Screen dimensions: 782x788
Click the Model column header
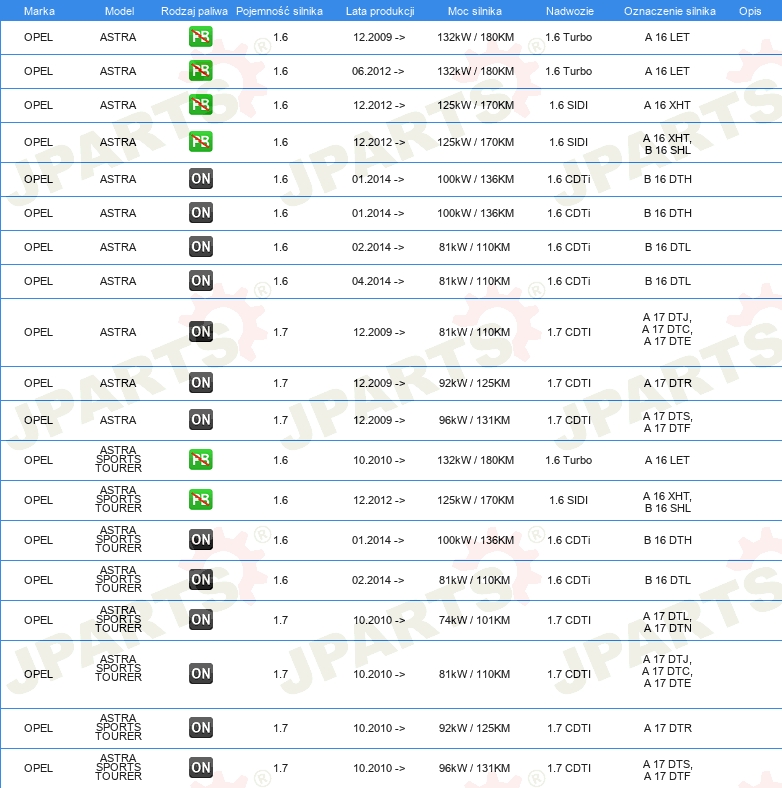(x=119, y=11)
